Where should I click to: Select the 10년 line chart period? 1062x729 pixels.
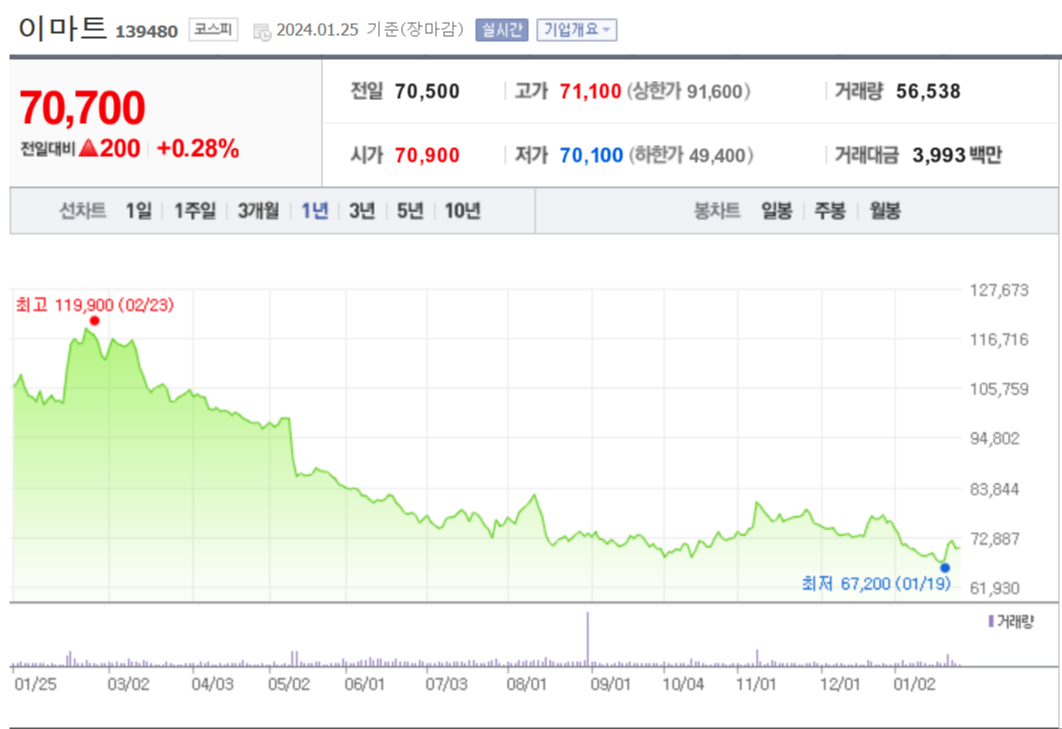(462, 211)
